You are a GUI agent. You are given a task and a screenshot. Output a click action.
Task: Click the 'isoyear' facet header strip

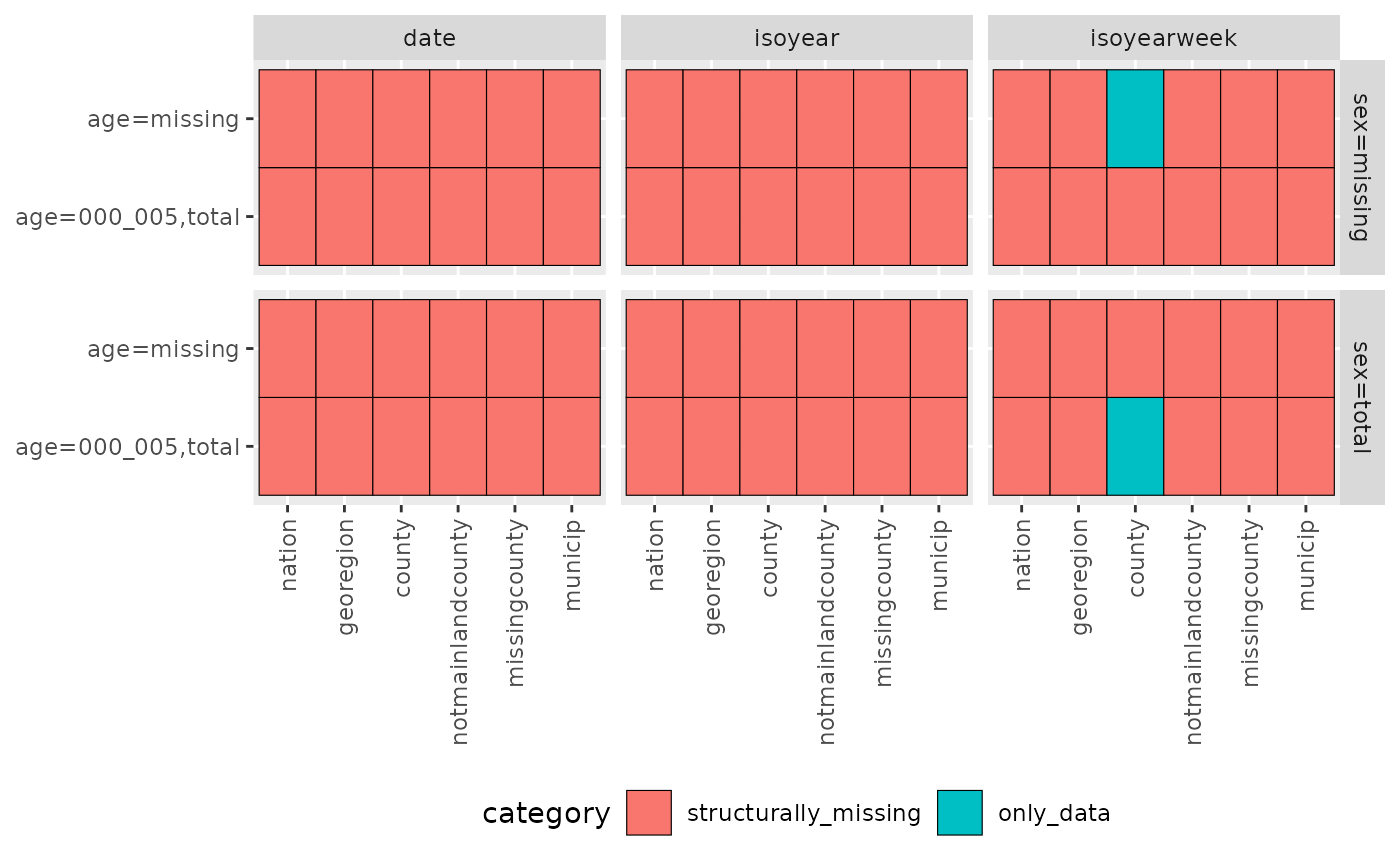pos(796,38)
